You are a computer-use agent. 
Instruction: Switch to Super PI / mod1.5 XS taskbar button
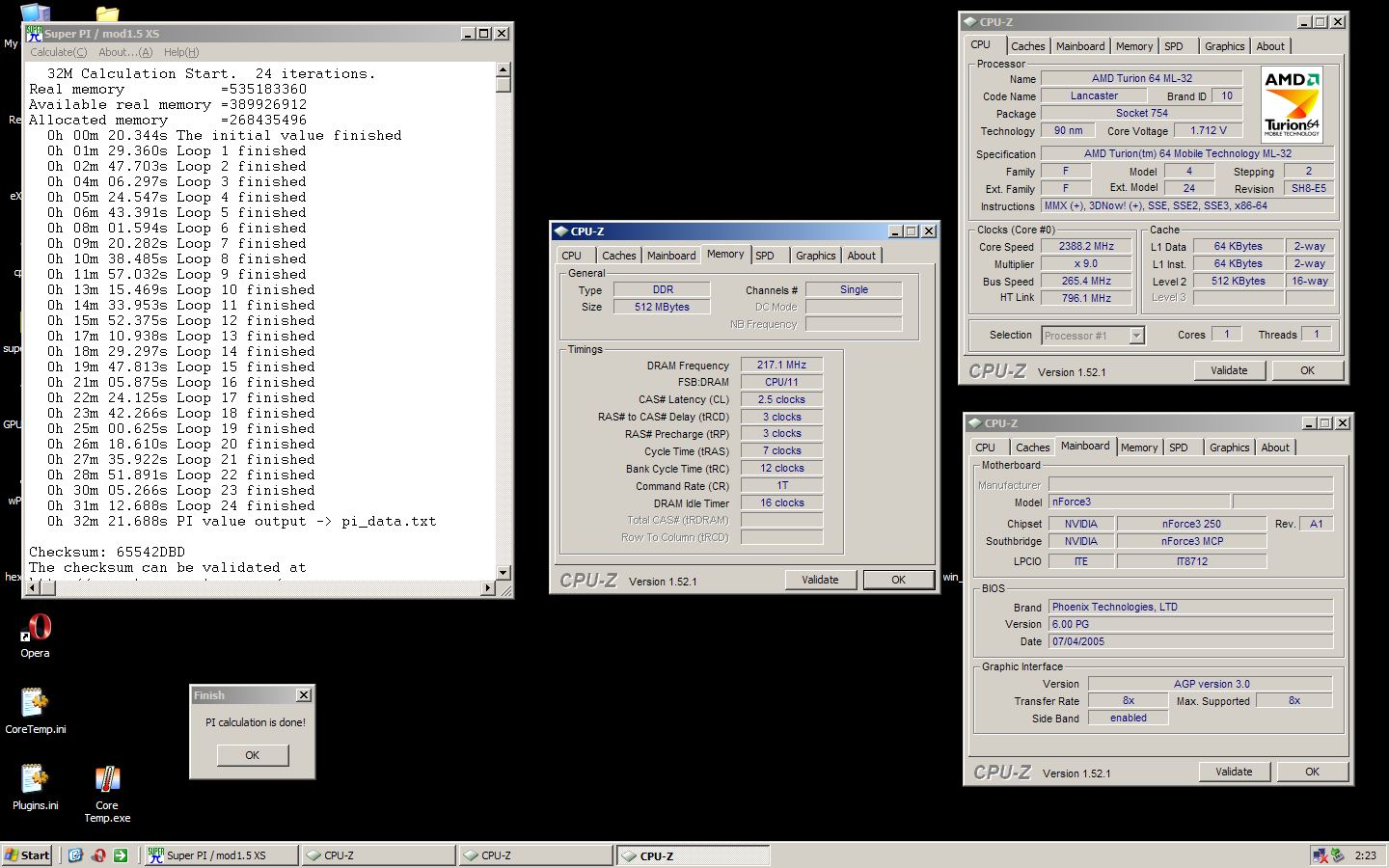coord(221,855)
